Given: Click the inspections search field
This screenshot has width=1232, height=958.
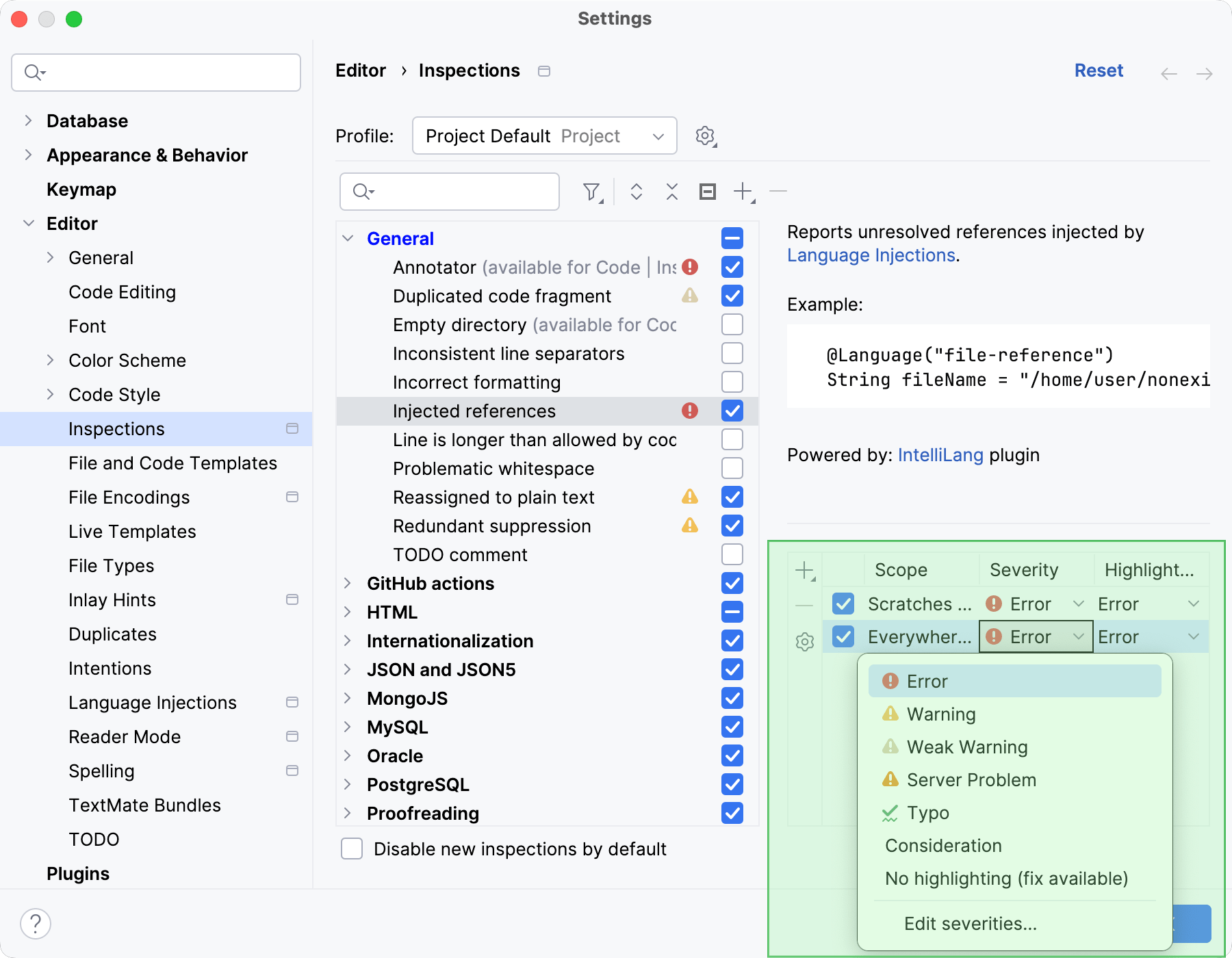Looking at the screenshot, I should pyautogui.click(x=459, y=192).
